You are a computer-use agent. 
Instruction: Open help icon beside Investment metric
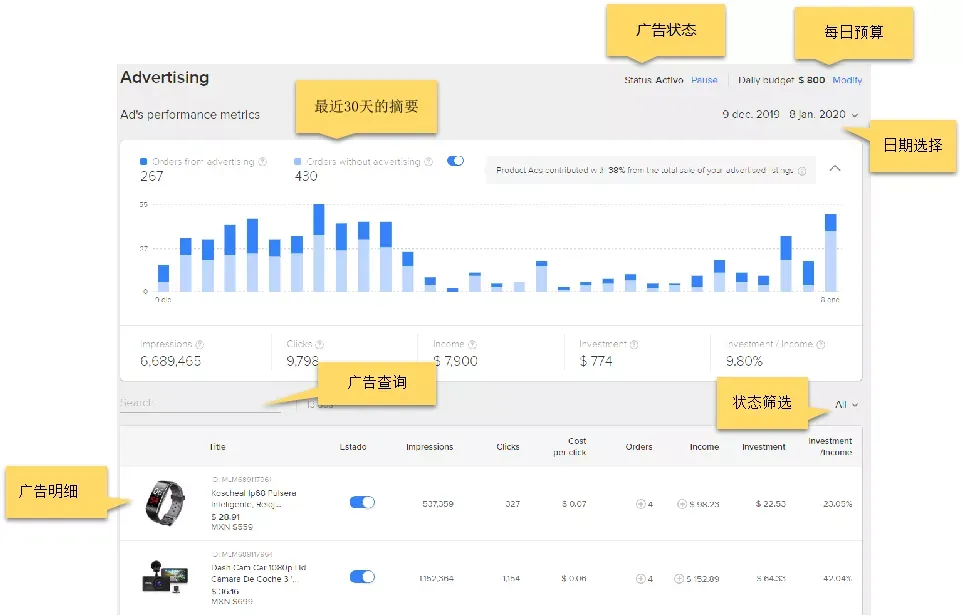coord(634,345)
